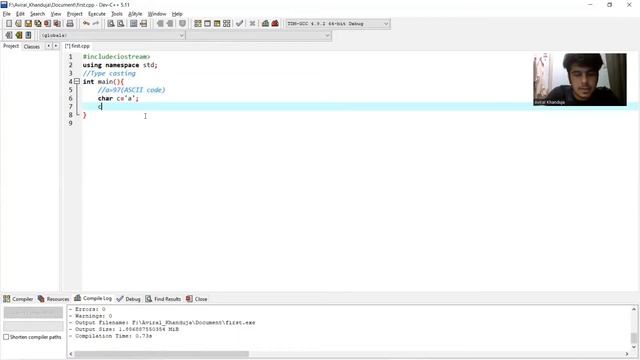Click the Goto line toolbar icon
This screenshot has height=360, width=640.
click(x=143, y=24)
